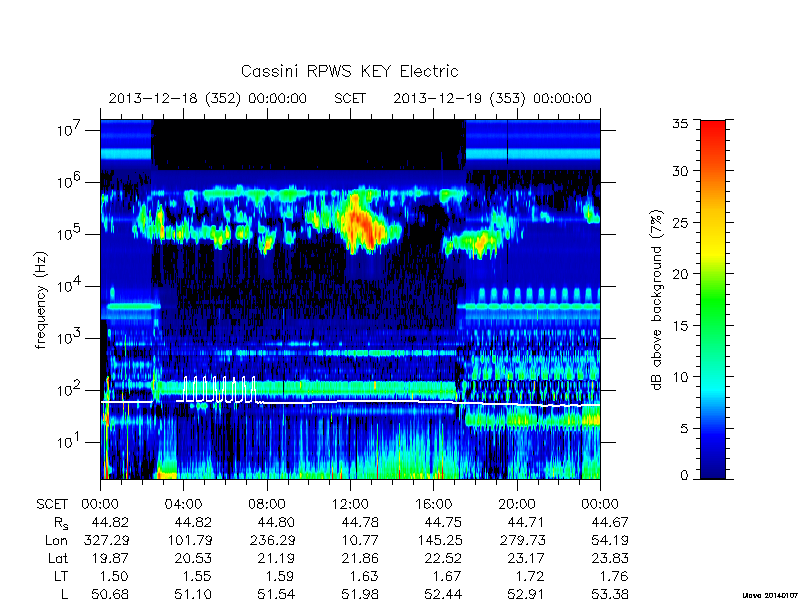
Task: Click the Rs value 44.78
Action: (359, 522)
